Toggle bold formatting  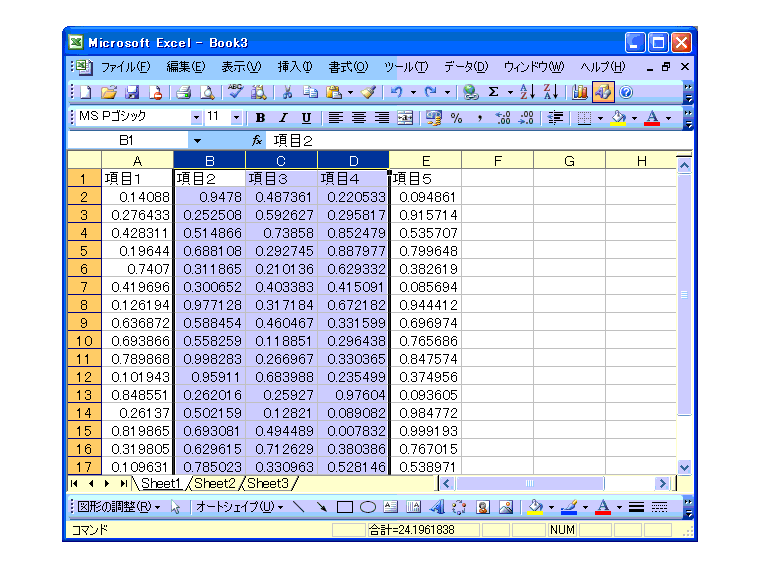click(x=260, y=118)
